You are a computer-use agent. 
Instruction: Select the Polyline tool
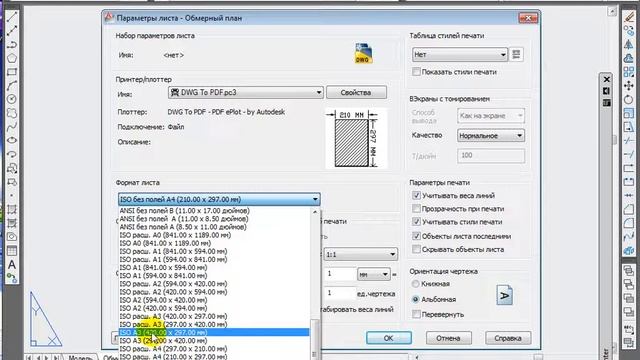[11, 44]
